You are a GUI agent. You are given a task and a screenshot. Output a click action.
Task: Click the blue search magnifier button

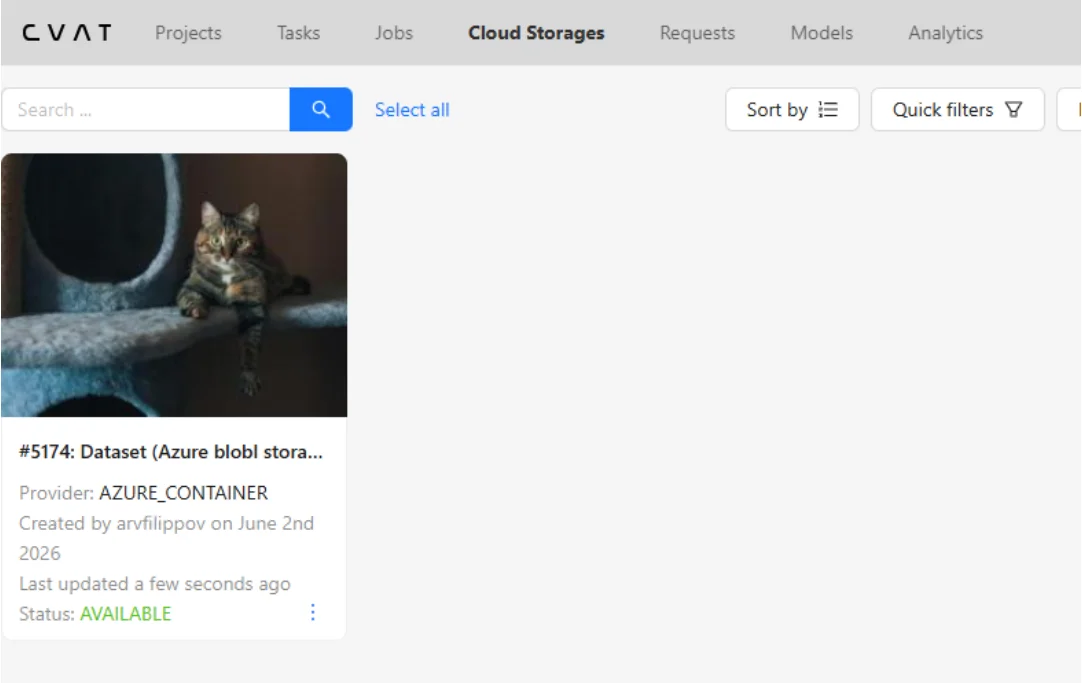pos(321,109)
